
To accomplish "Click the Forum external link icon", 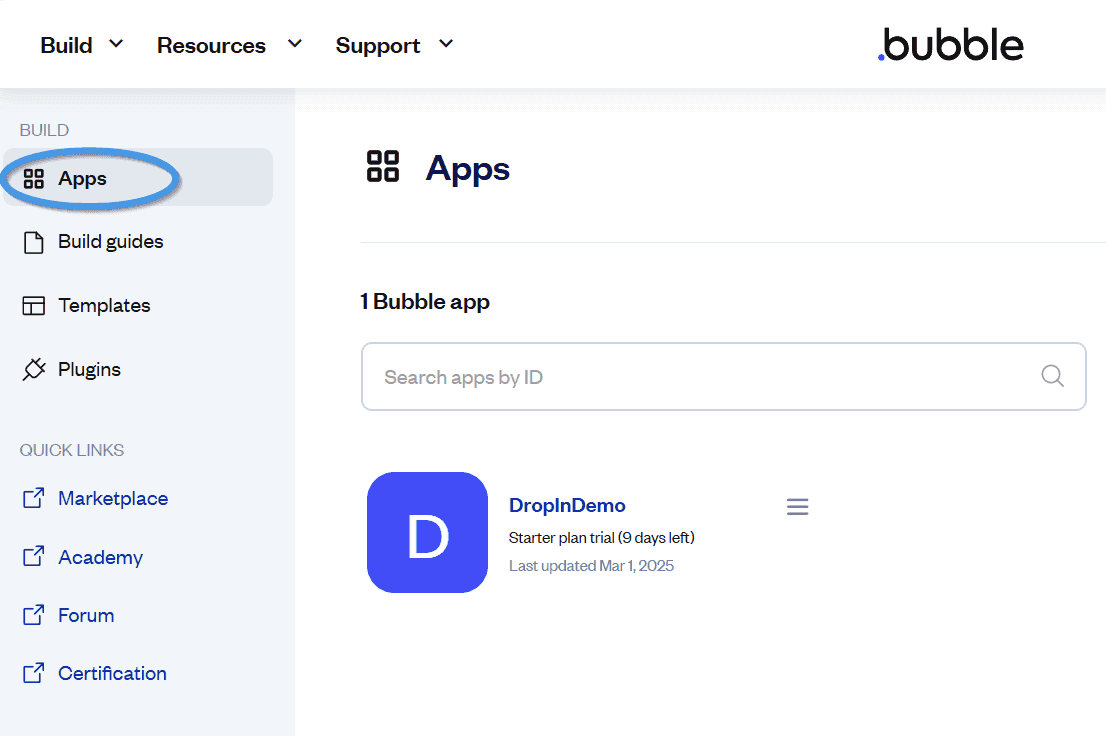I will tap(33, 615).
